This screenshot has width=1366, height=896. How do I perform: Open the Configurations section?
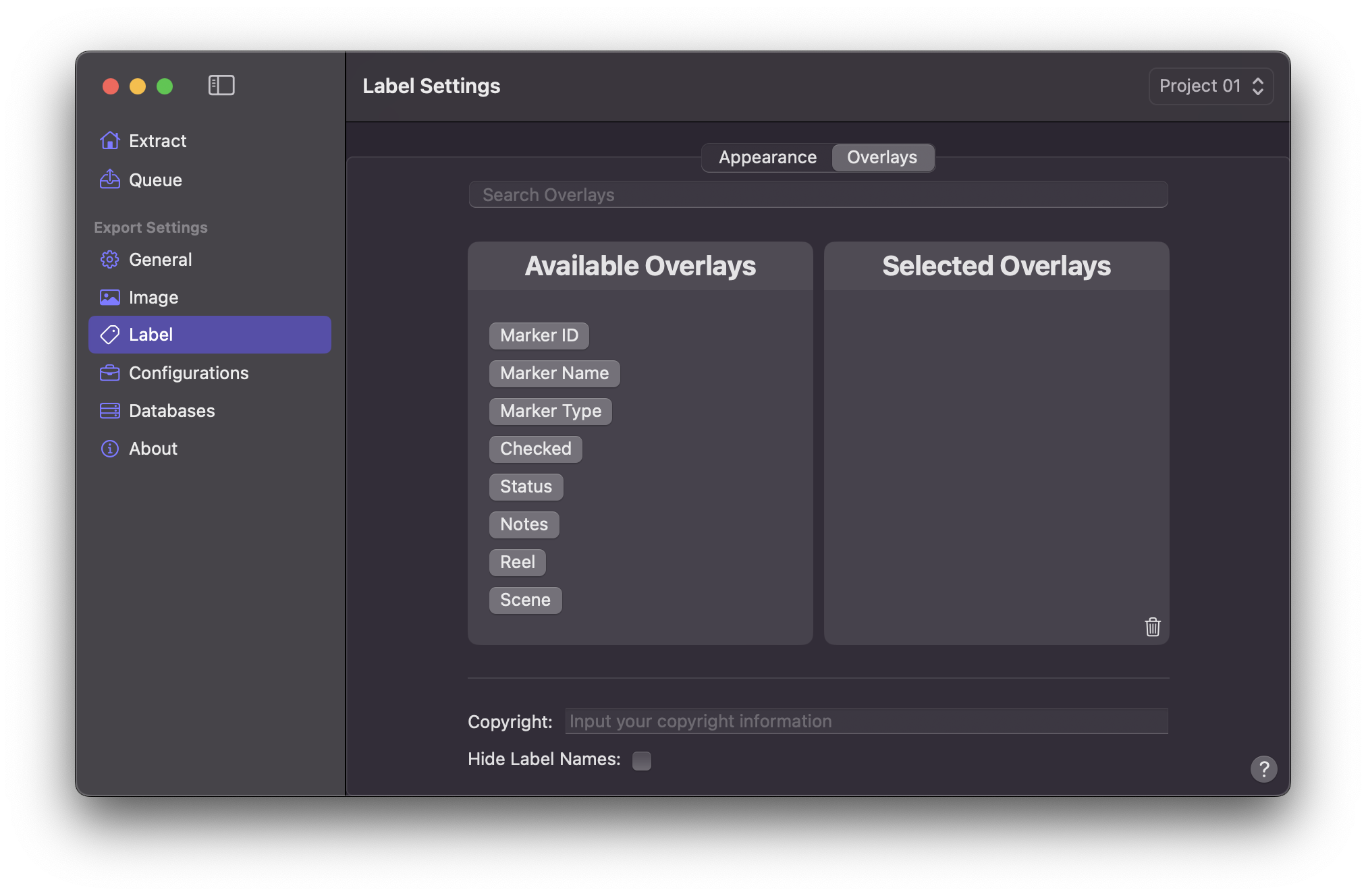pos(210,373)
